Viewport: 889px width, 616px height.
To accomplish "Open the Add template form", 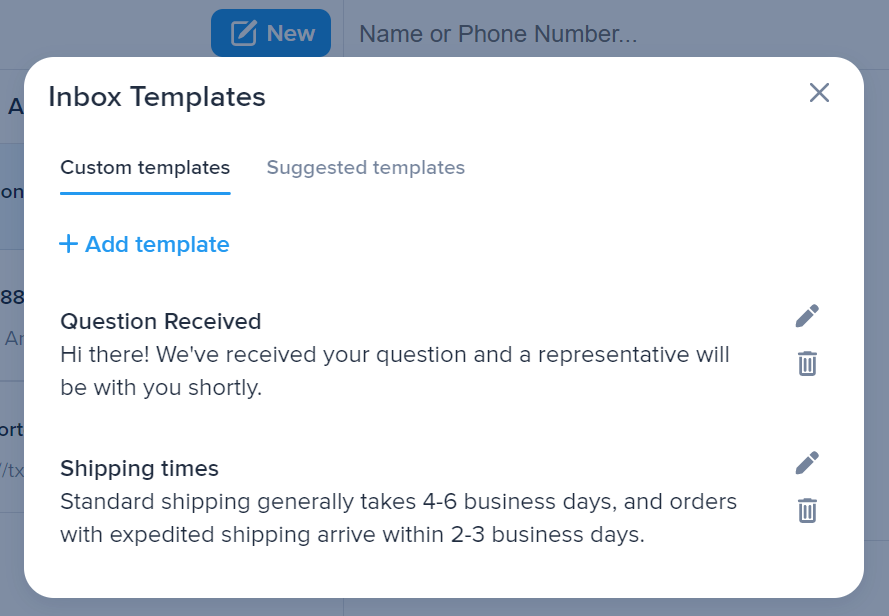I will tap(144, 243).
